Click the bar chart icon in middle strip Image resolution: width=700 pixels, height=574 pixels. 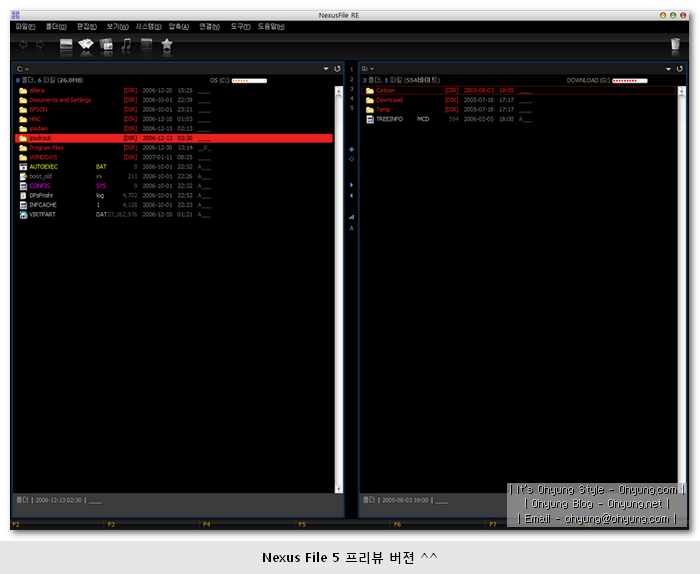(351, 217)
